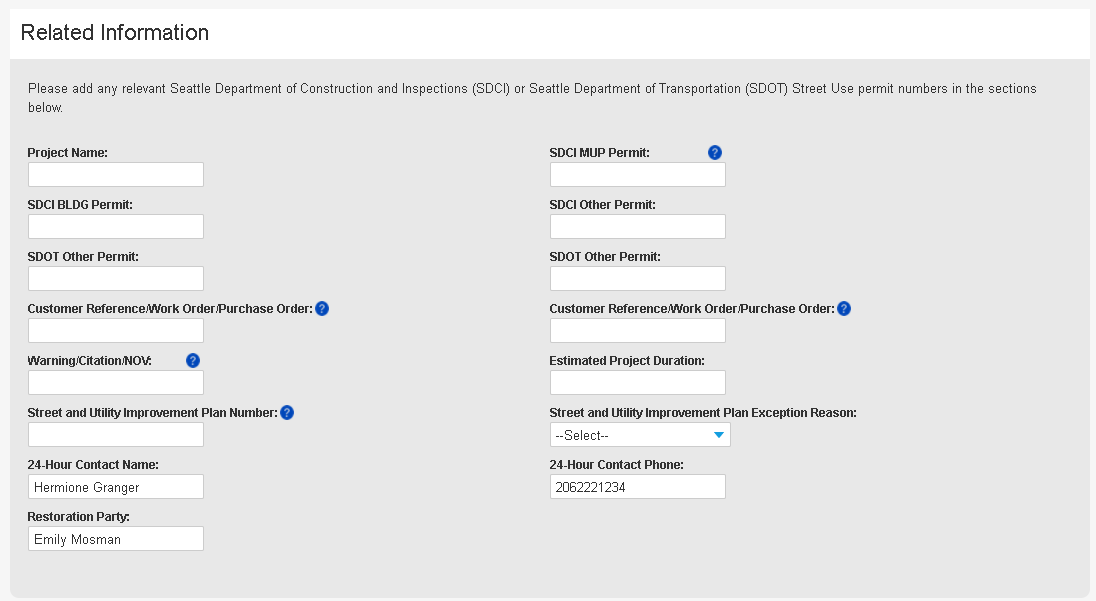Viewport: 1096px width, 601px height.
Task: Edit the 24-Hour Contact Phone field
Action: click(x=638, y=487)
